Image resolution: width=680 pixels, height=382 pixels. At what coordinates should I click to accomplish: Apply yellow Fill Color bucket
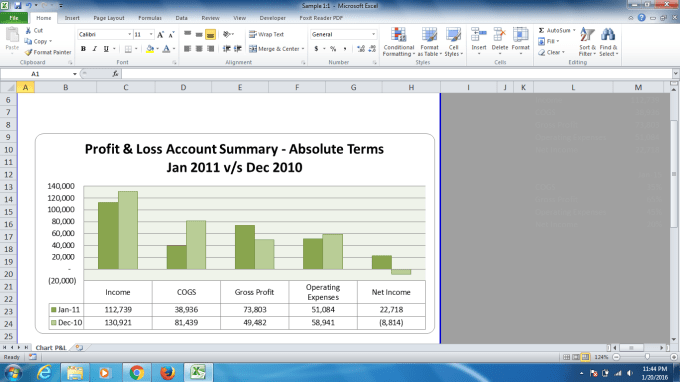point(150,49)
